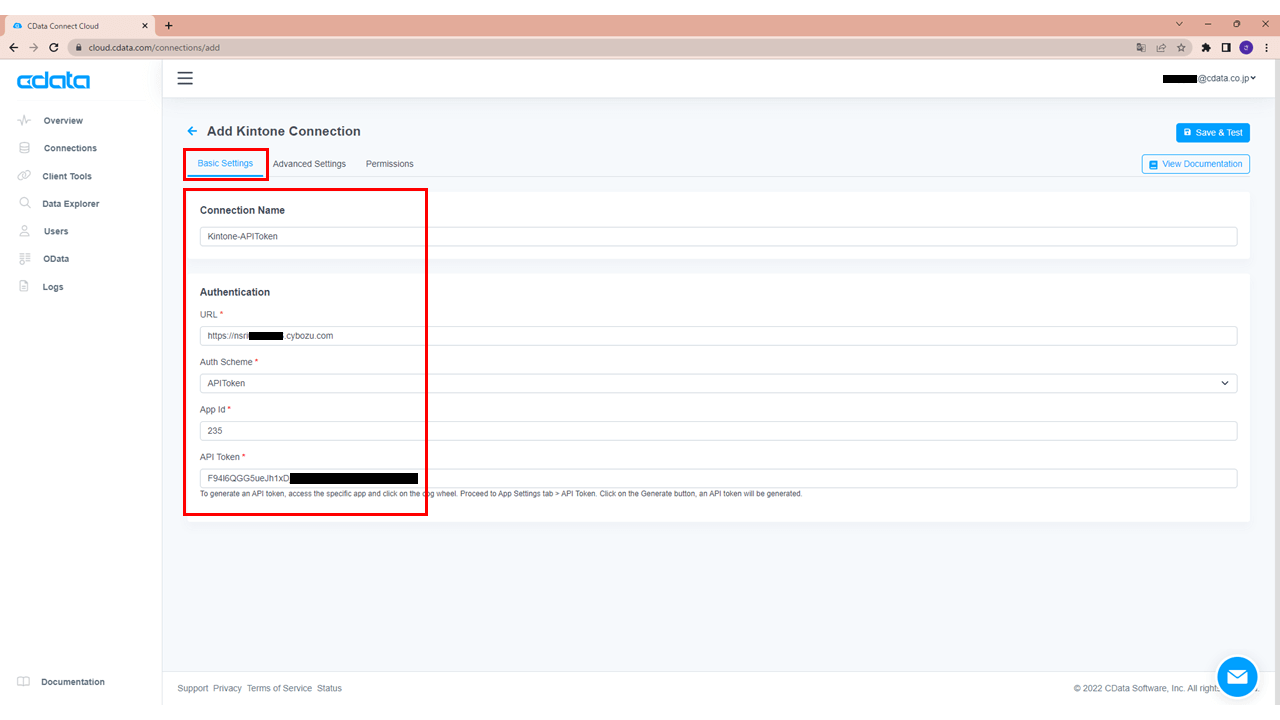The height and width of the screenshot is (720, 1280).
Task: Open Logs from the sidebar
Action: tap(53, 287)
